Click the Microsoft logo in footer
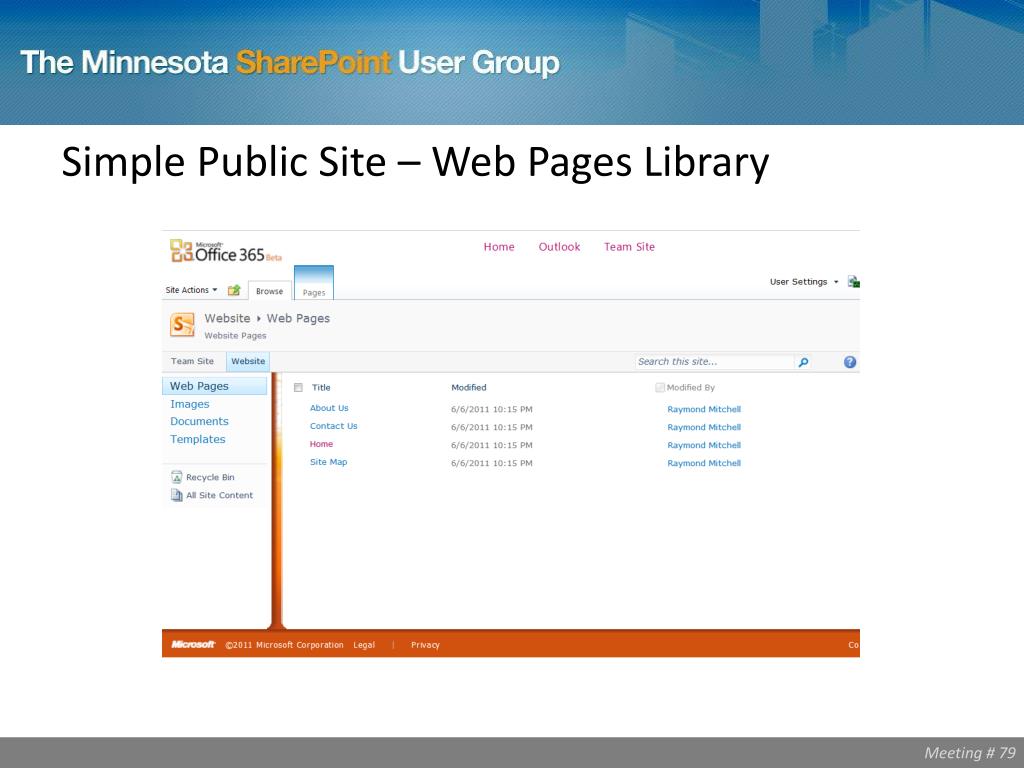 point(193,645)
